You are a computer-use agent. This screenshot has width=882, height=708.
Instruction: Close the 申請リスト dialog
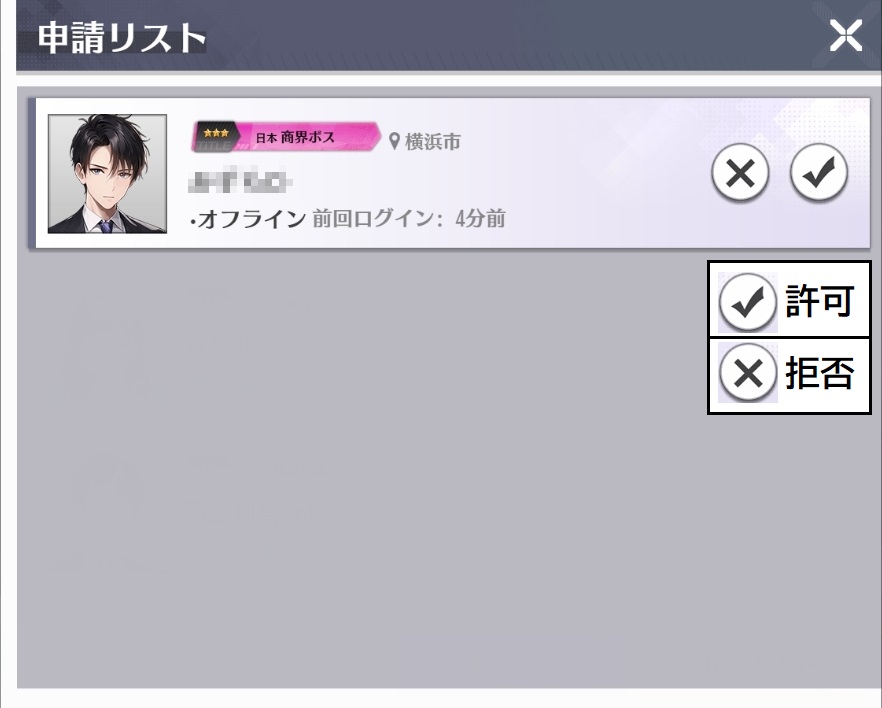pyautogui.click(x=845, y=35)
